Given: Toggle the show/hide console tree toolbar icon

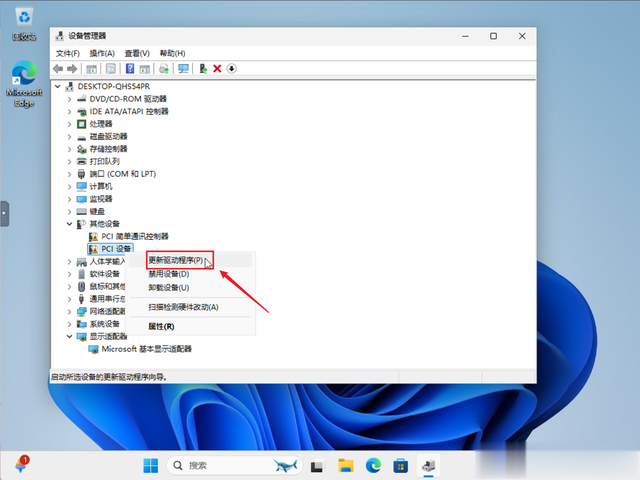Looking at the screenshot, I should [91, 69].
